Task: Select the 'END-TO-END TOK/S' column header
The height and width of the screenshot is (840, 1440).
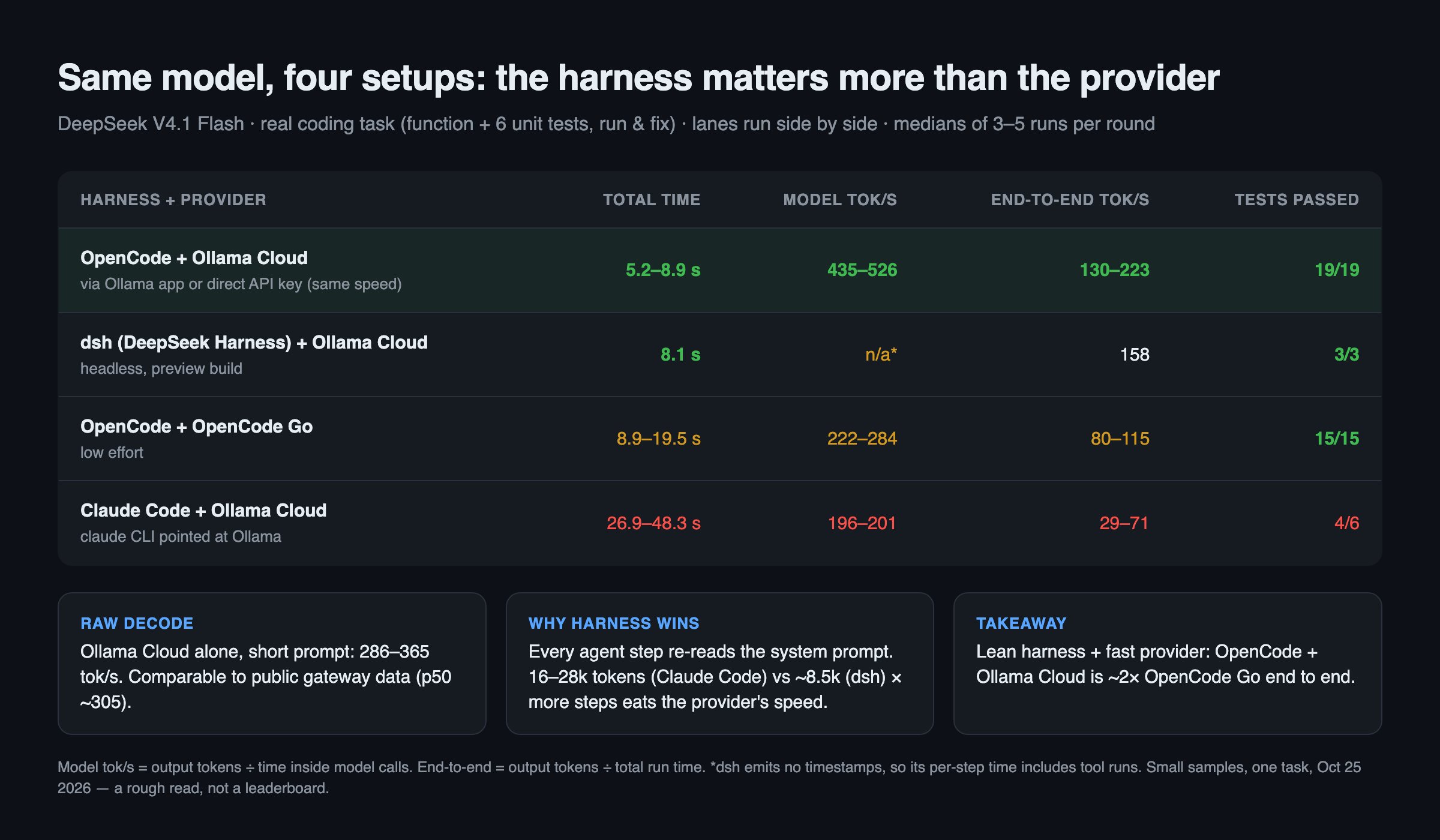Action: tap(1070, 200)
